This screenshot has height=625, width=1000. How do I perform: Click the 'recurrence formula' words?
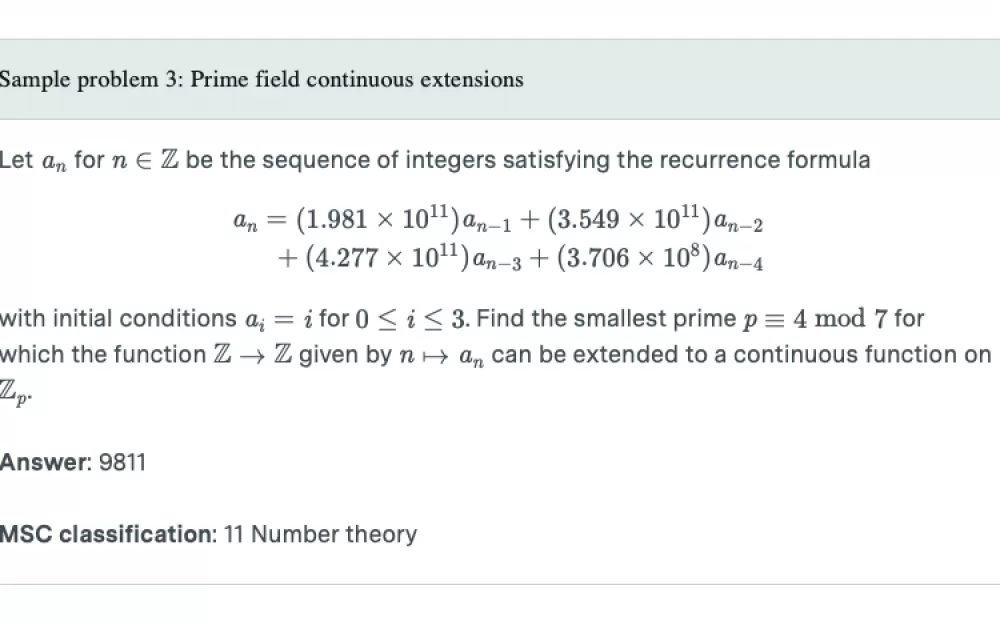pos(765,159)
